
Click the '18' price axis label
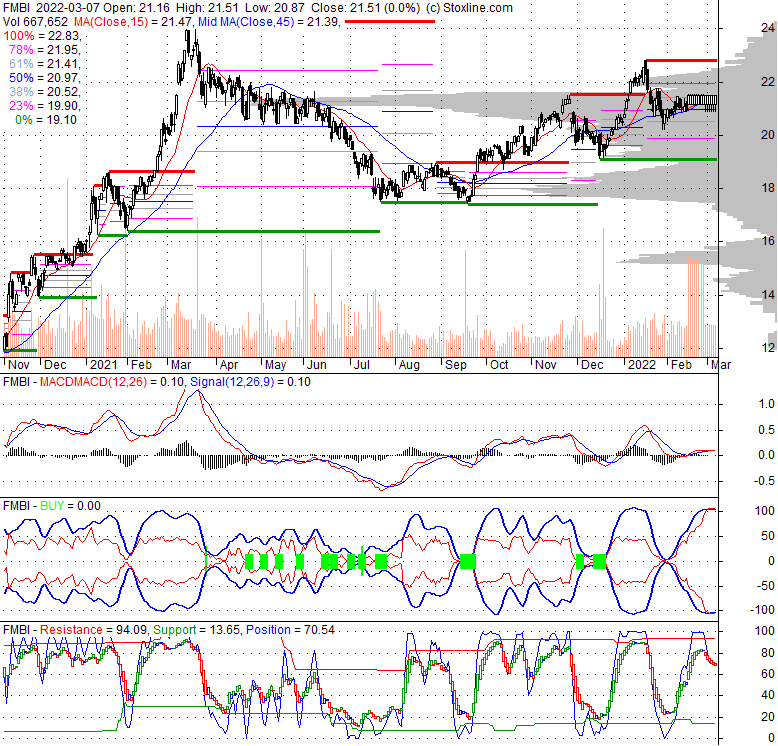768,188
